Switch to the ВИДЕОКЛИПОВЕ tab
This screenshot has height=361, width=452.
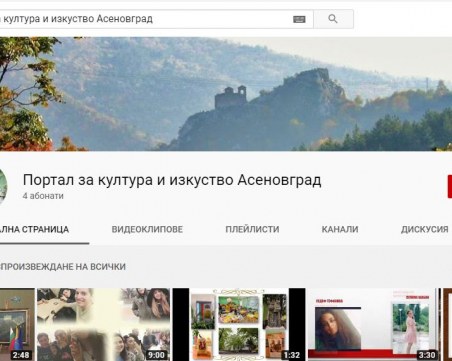coord(147,229)
